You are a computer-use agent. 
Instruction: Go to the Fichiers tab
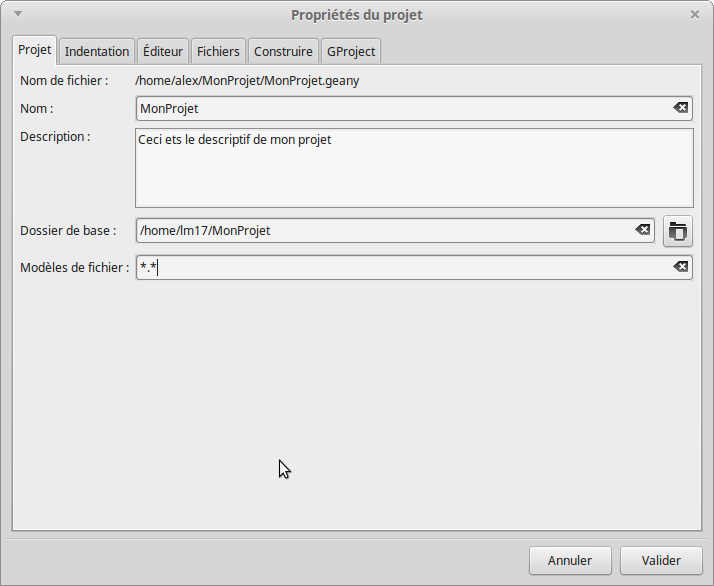coord(218,51)
